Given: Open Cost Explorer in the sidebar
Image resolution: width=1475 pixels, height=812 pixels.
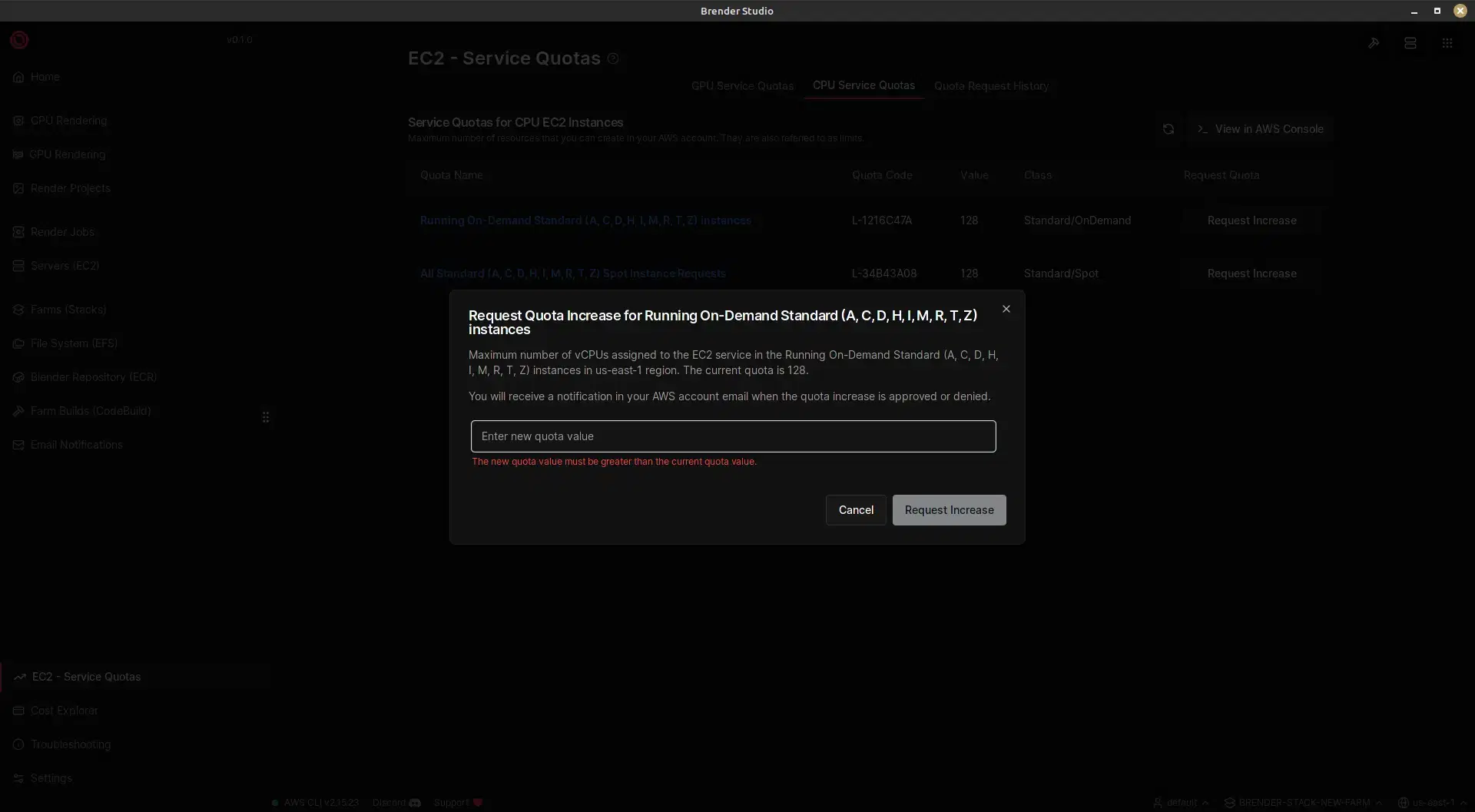Looking at the screenshot, I should point(65,711).
